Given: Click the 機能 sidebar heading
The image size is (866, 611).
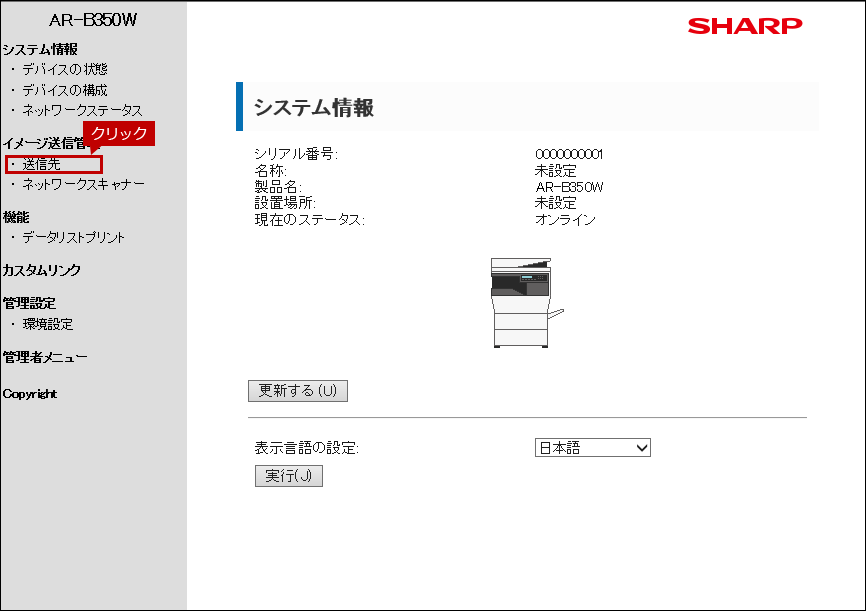Looking at the screenshot, I should [x=16, y=217].
